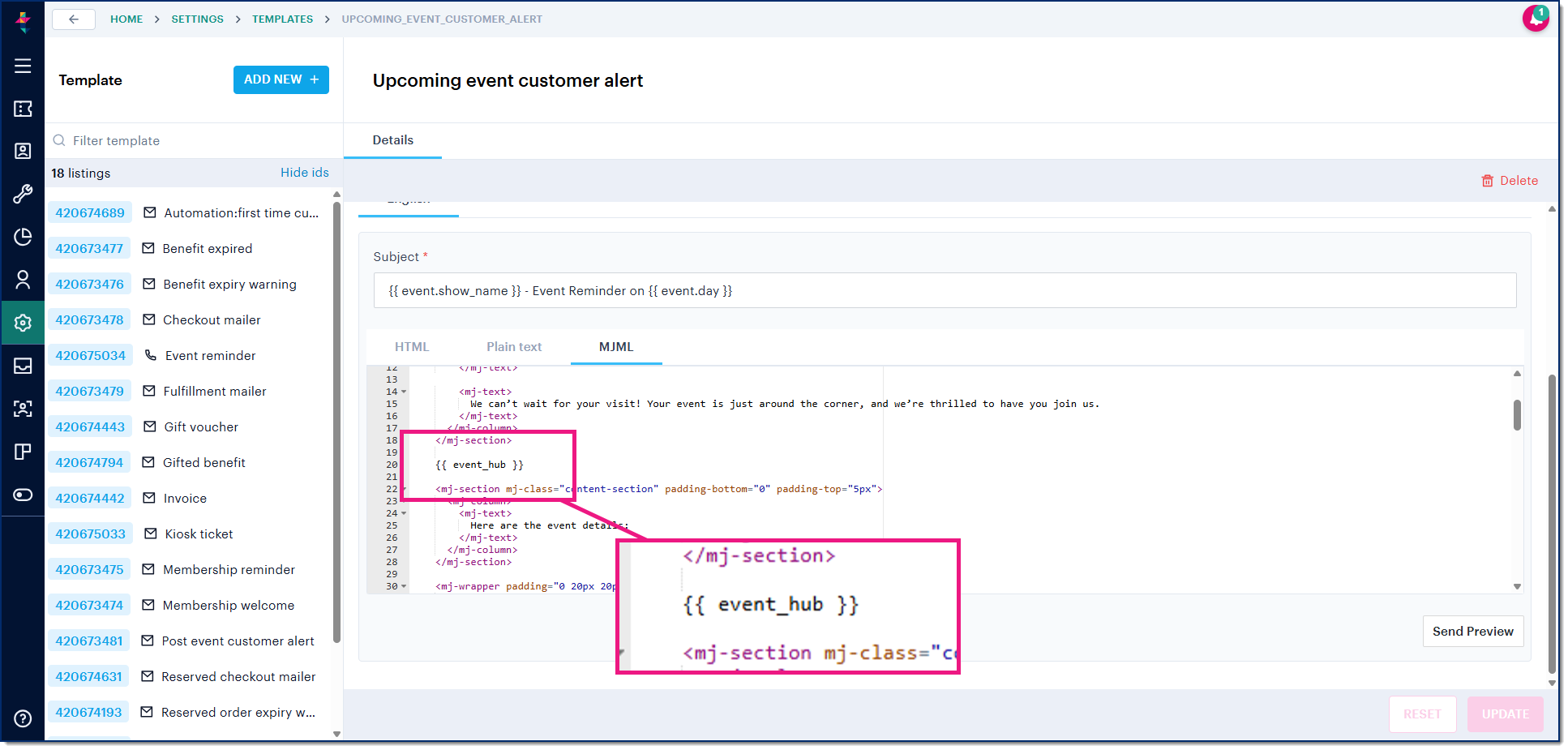Click the Filter template search field
Image resolution: width=1568 pixels, height=750 pixels.
(193, 140)
